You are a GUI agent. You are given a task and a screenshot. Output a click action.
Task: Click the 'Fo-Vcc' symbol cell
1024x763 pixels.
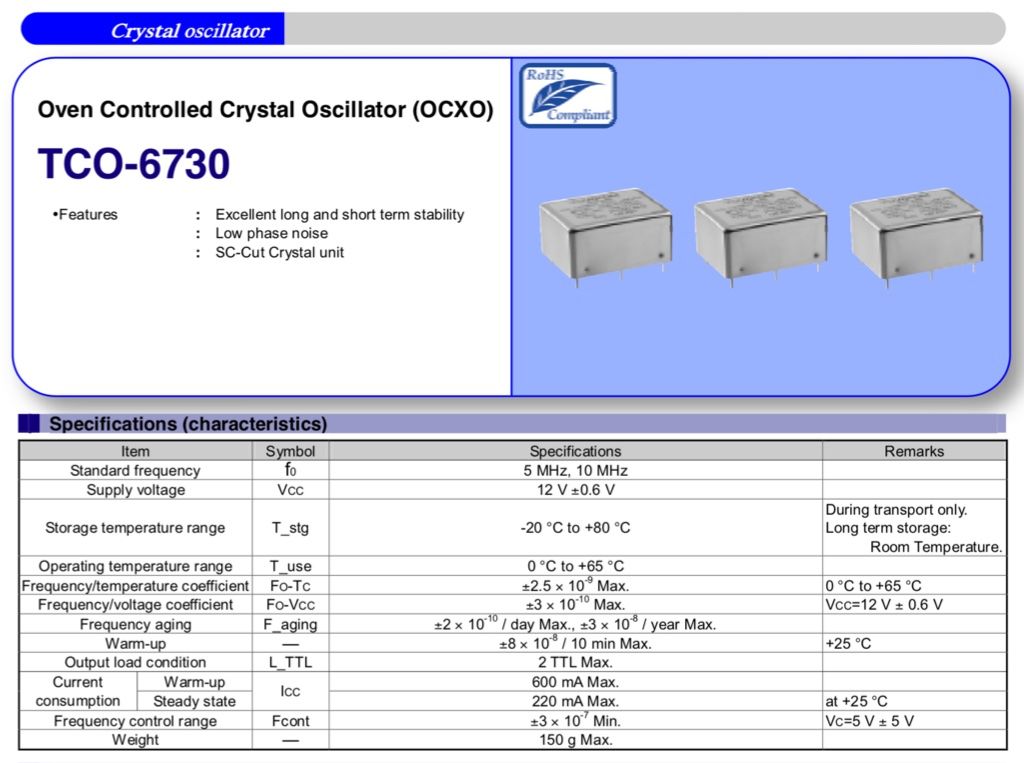click(x=291, y=605)
